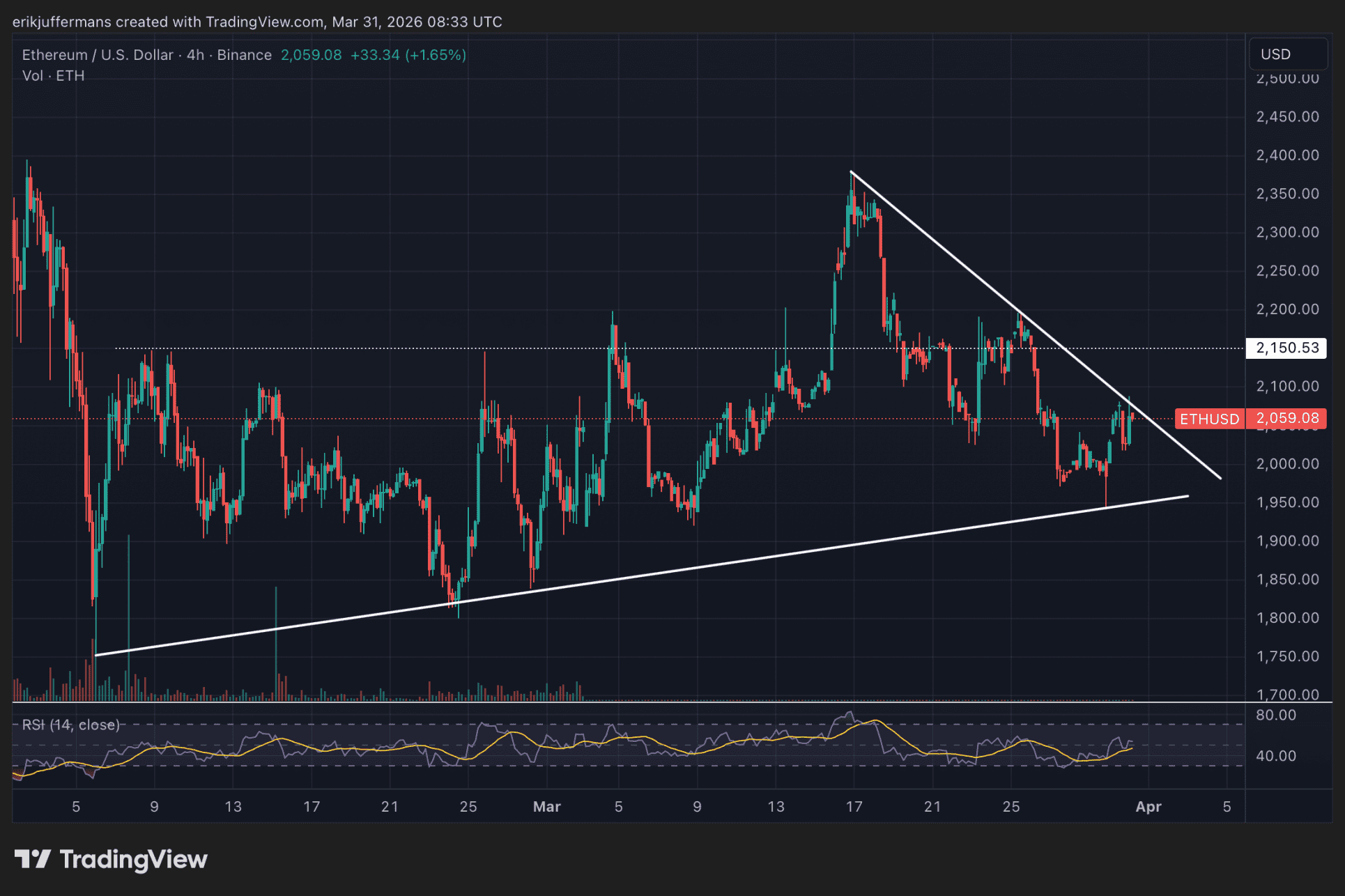
Task: Click the ETHUSD red price tag
Action: coord(1209,419)
